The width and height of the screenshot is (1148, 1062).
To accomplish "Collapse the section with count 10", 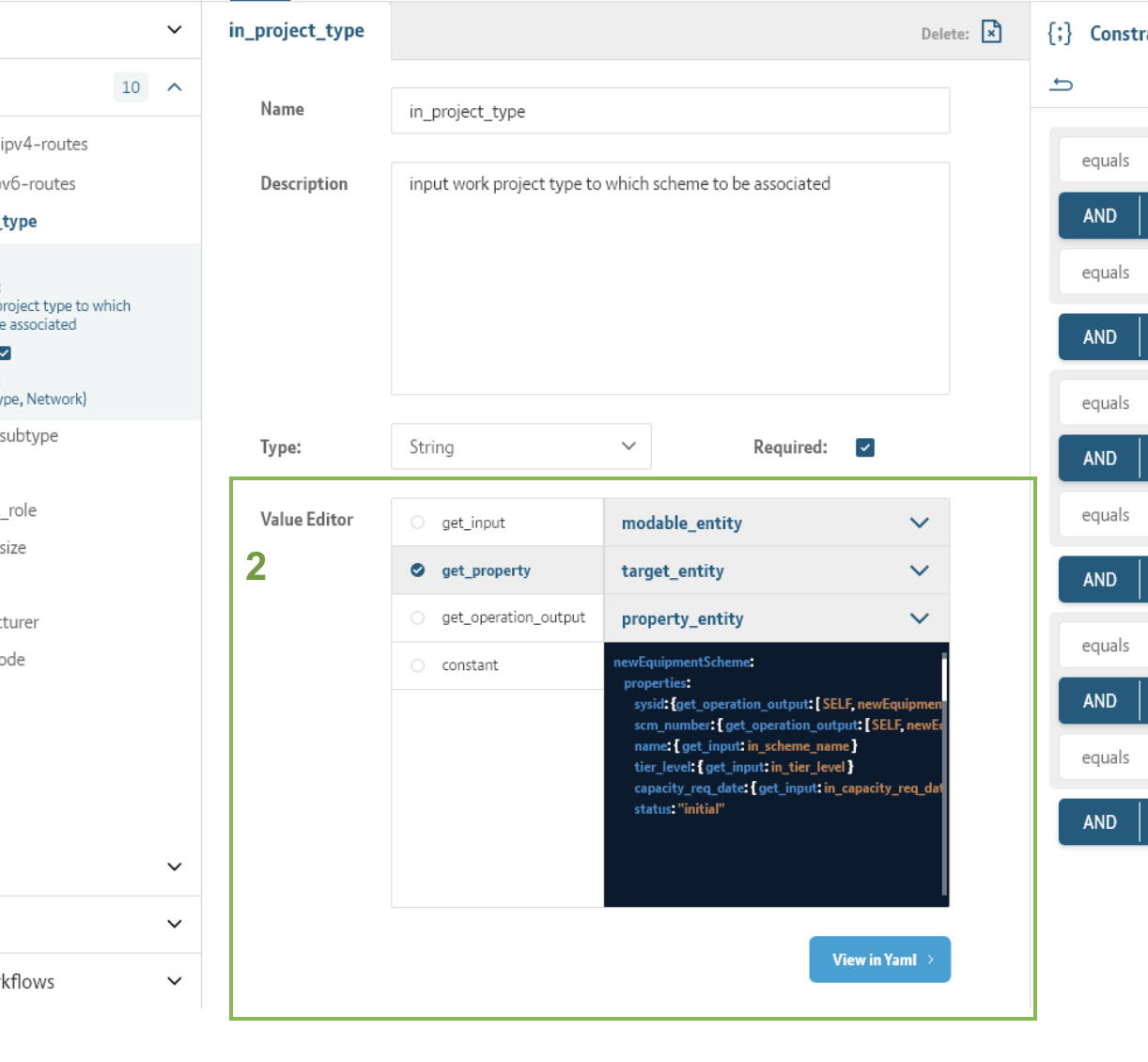I will point(174,87).
